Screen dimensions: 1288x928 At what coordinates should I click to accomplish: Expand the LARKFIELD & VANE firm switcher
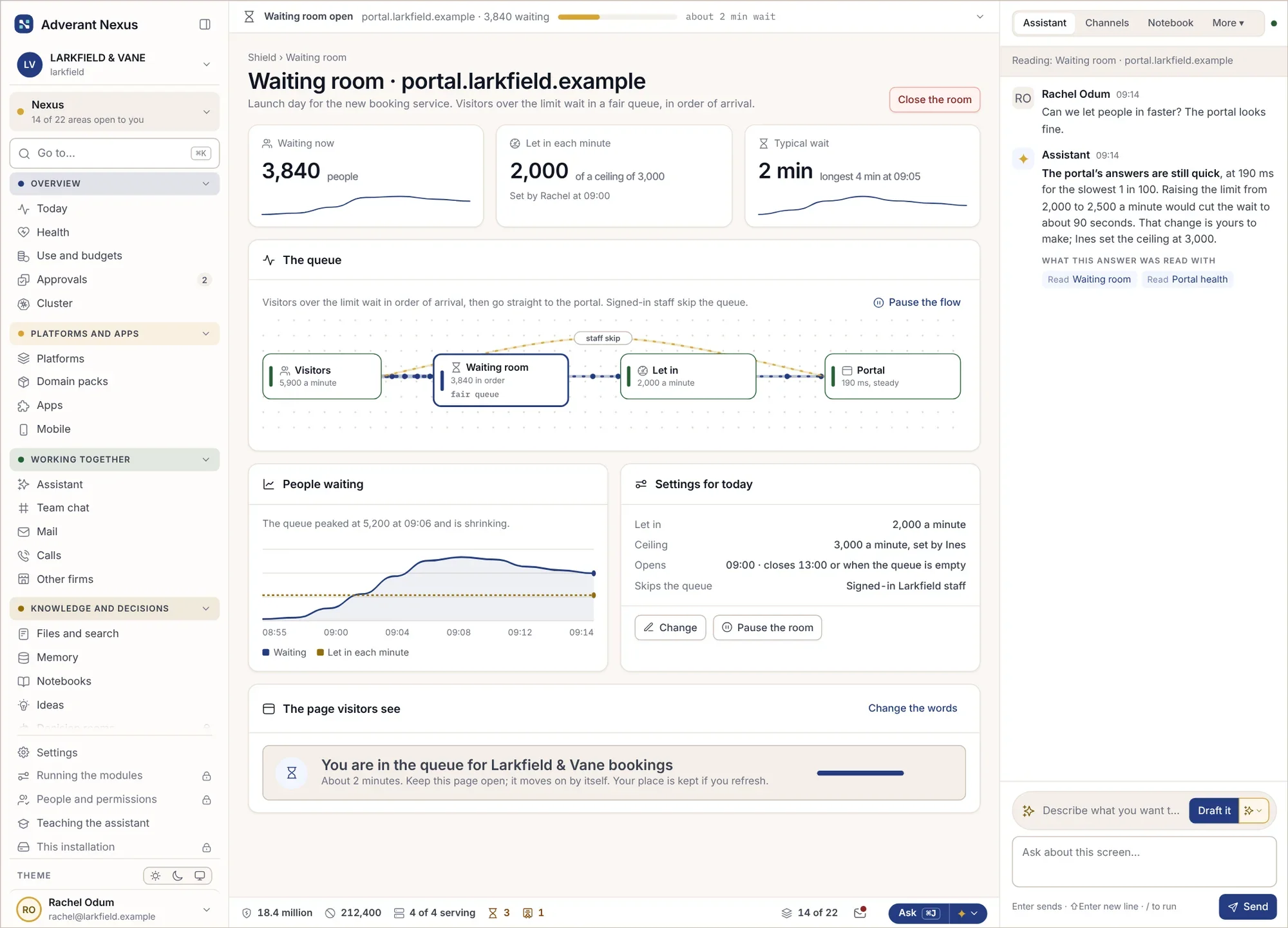[x=115, y=64]
